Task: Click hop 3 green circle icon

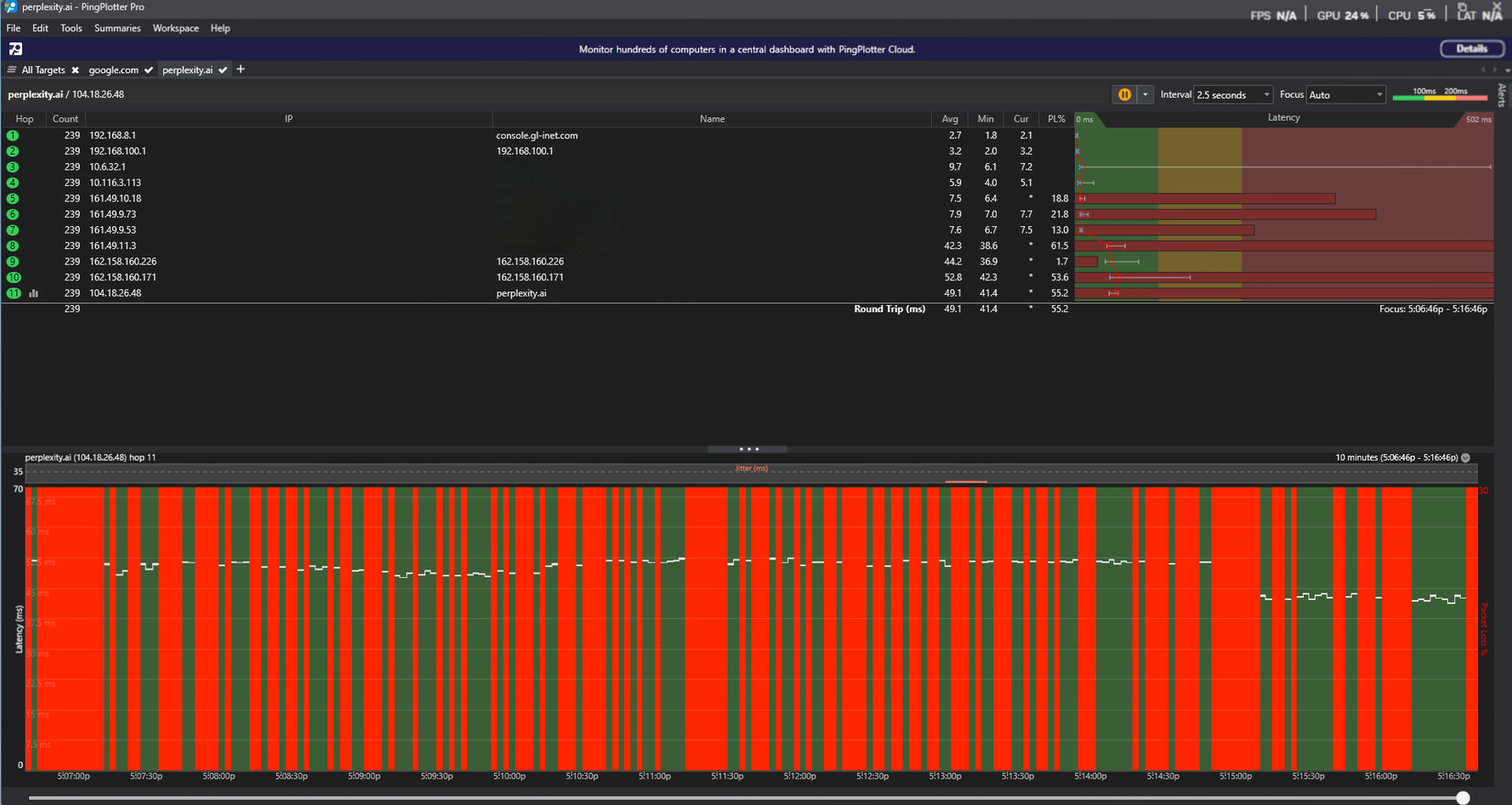Action: coord(13,167)
